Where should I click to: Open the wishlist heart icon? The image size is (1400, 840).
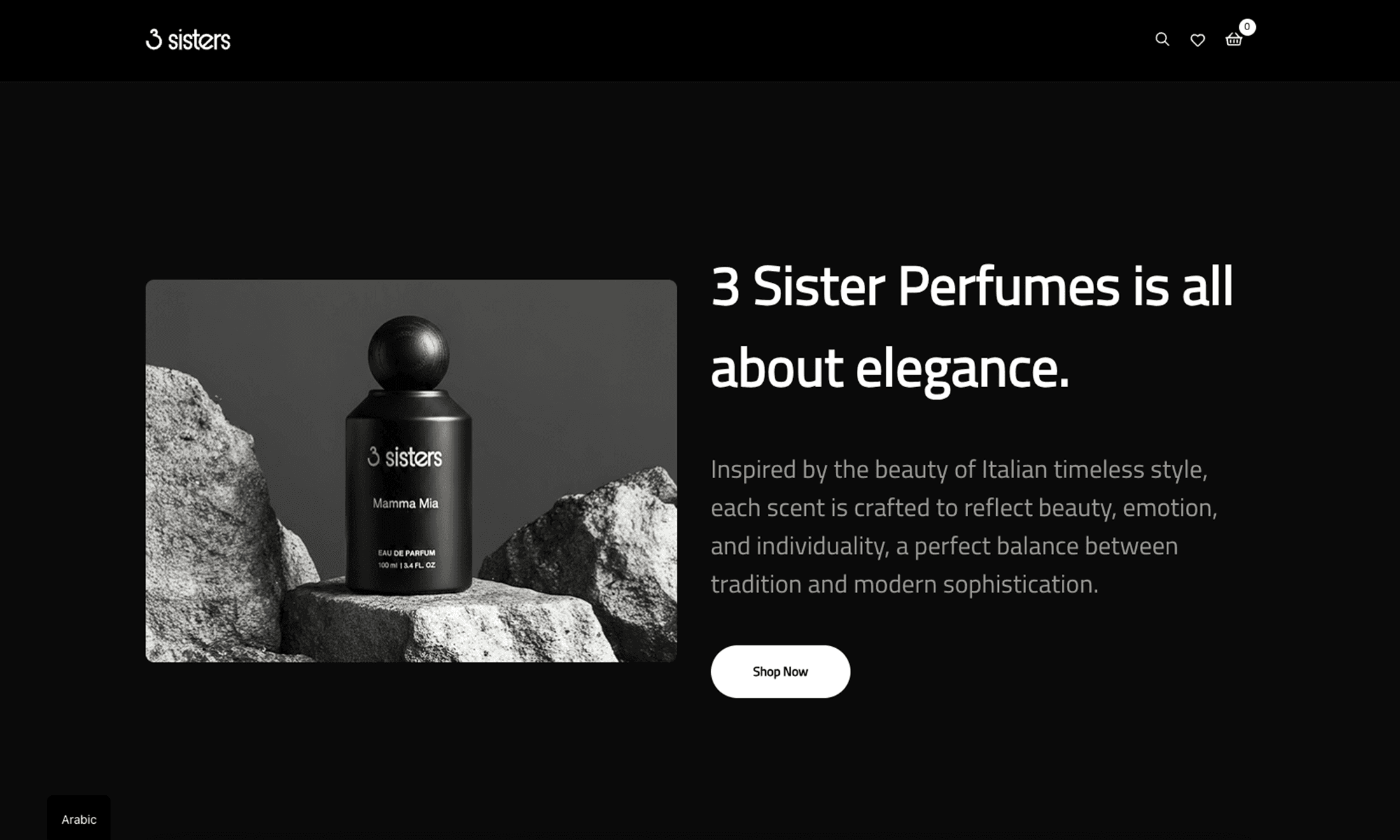pos(1198,40)
